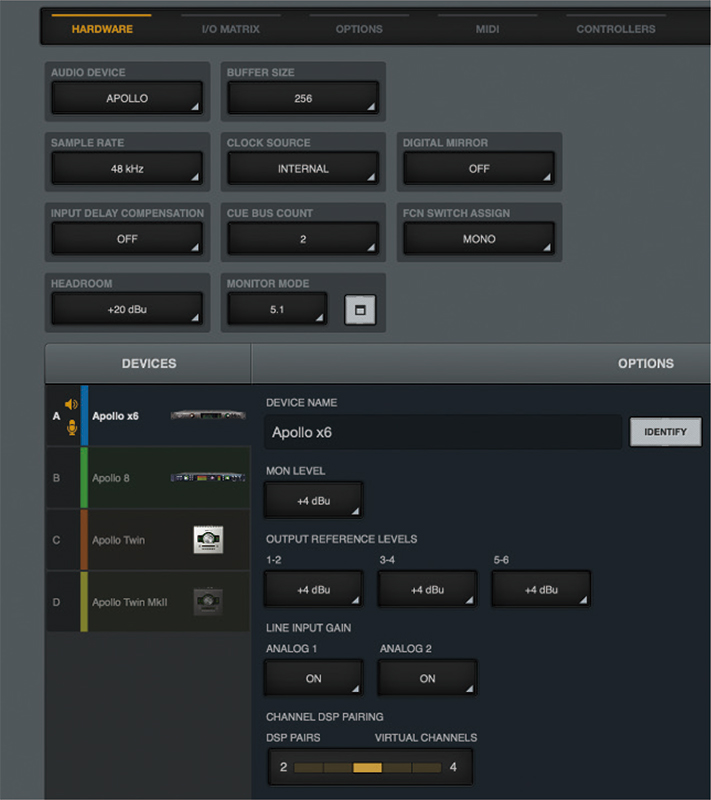Open Input Delay Compensation dropdown

click(x=127, y=239)
